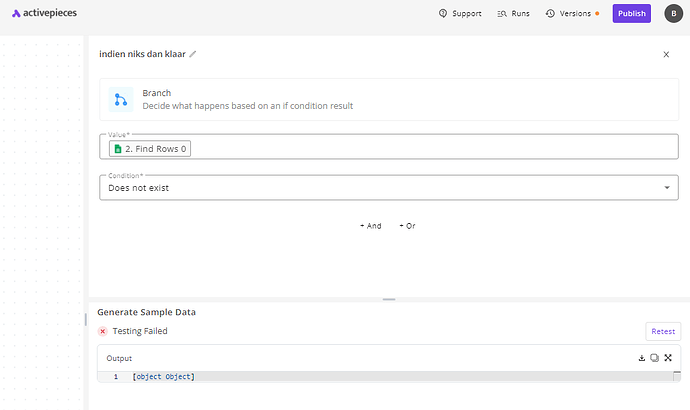The image size is (690, 410).
Task: Click the 'indien niks dan klaar' title
Action: pyautogui.click(x=142, y=54)
